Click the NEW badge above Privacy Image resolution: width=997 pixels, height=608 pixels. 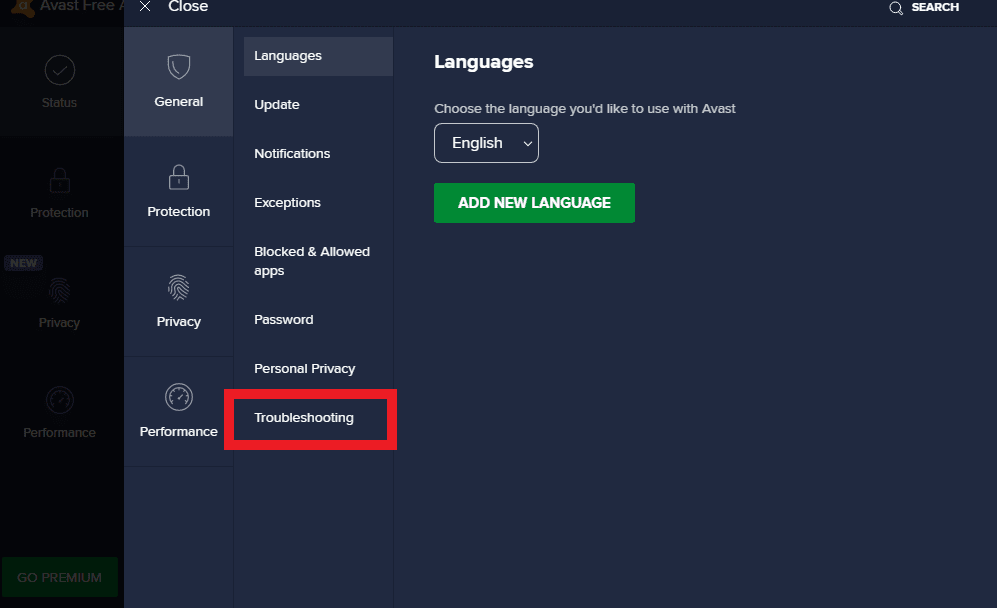pyautogui.click(x=24, y=263)
